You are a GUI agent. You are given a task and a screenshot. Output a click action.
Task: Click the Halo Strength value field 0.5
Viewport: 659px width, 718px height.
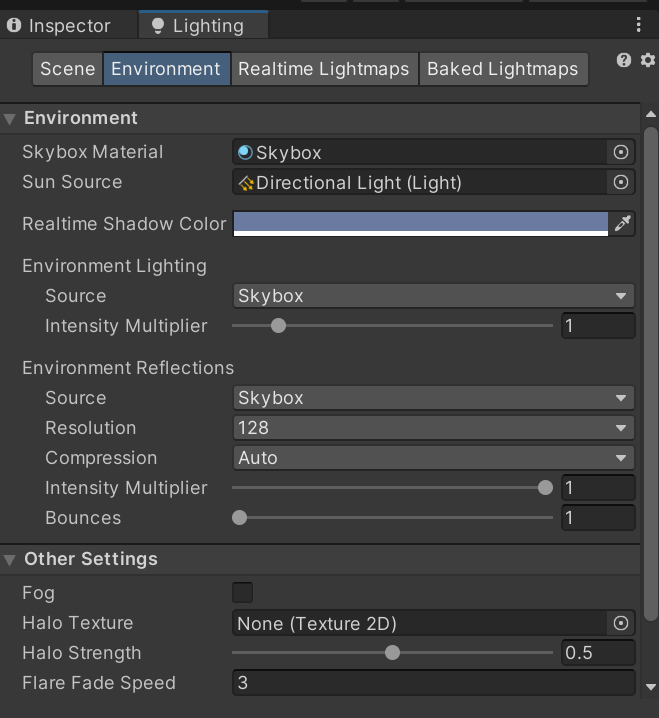point(598,653)
